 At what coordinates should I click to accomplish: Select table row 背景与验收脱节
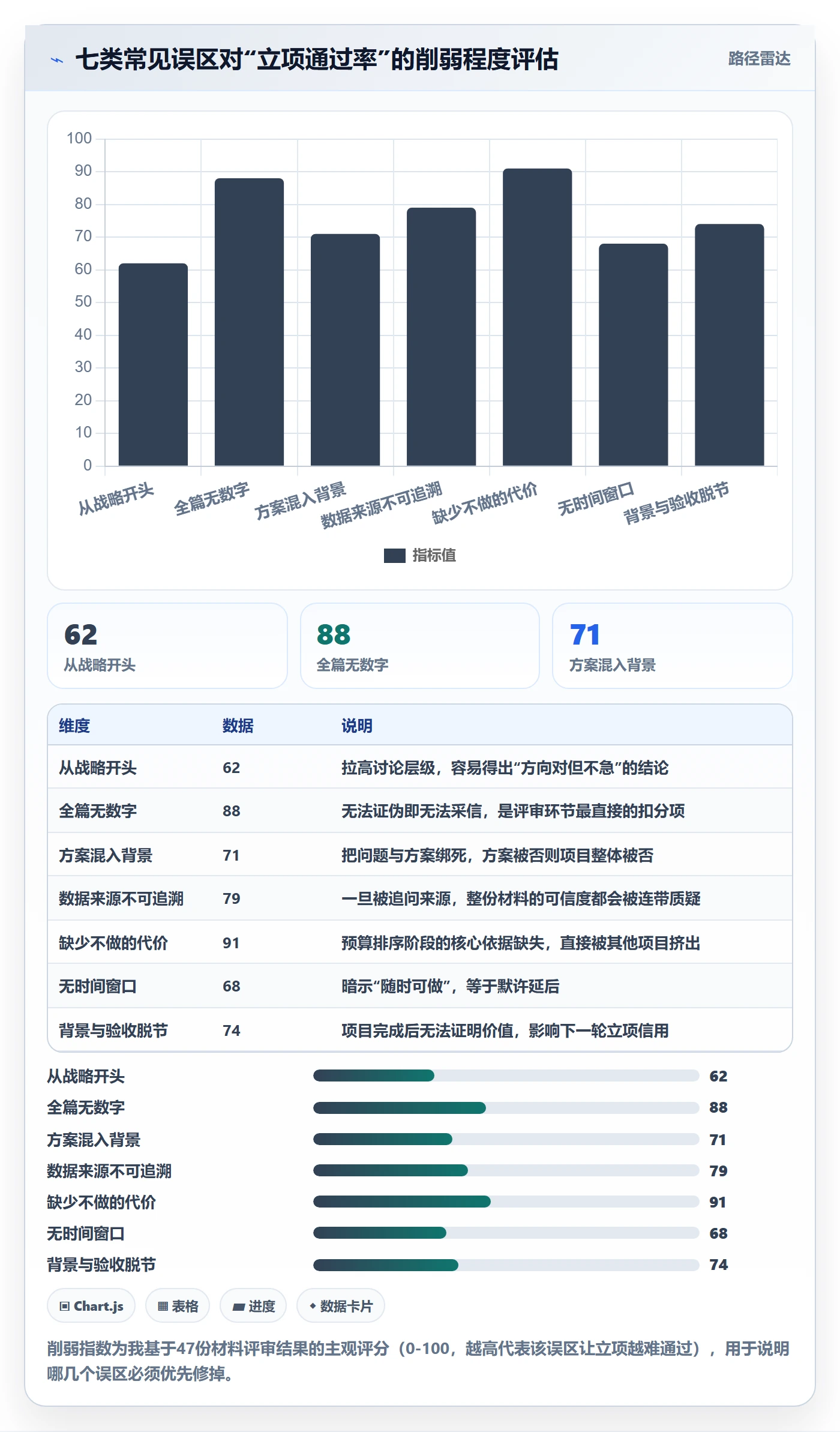420,1030
